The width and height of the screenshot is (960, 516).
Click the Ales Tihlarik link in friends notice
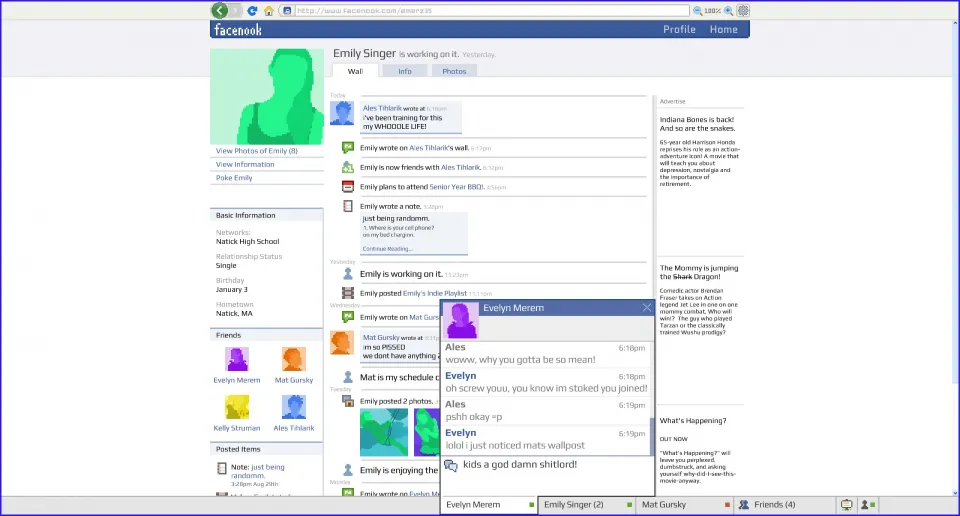tap(460, 167)
